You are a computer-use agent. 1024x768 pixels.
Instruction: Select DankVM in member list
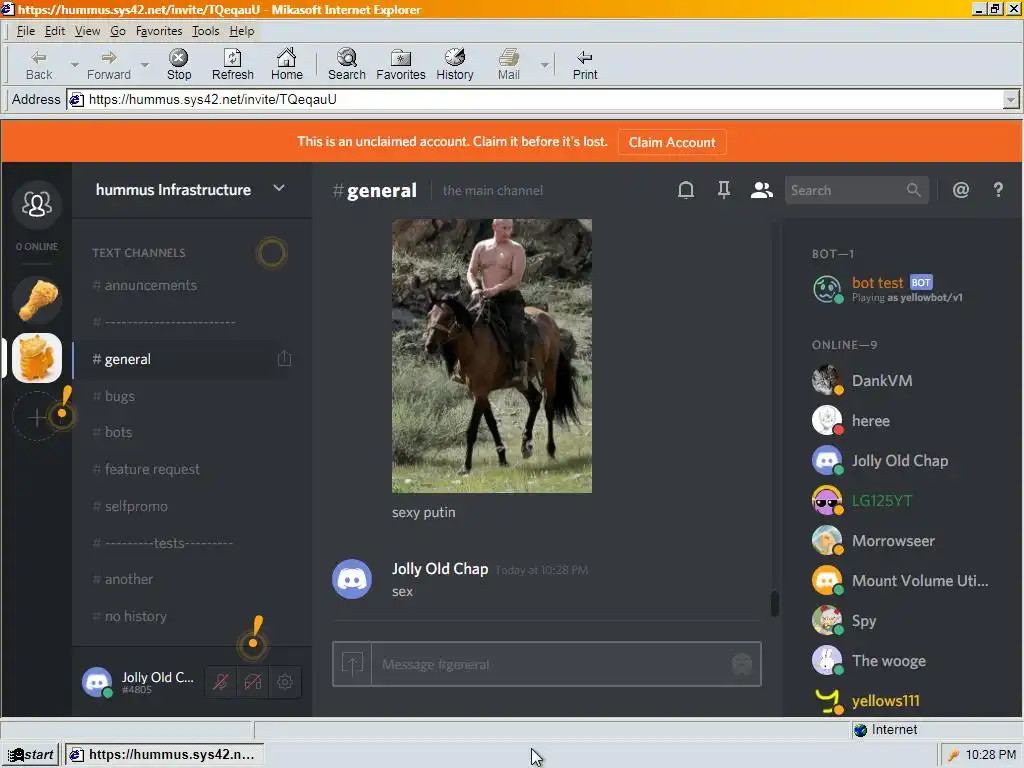[901, 381]
